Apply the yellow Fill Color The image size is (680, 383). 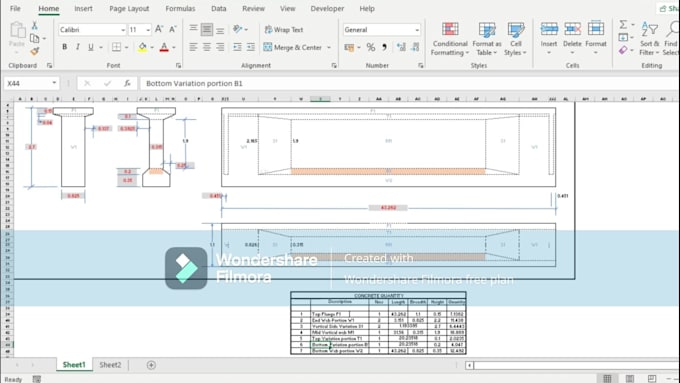142,47
